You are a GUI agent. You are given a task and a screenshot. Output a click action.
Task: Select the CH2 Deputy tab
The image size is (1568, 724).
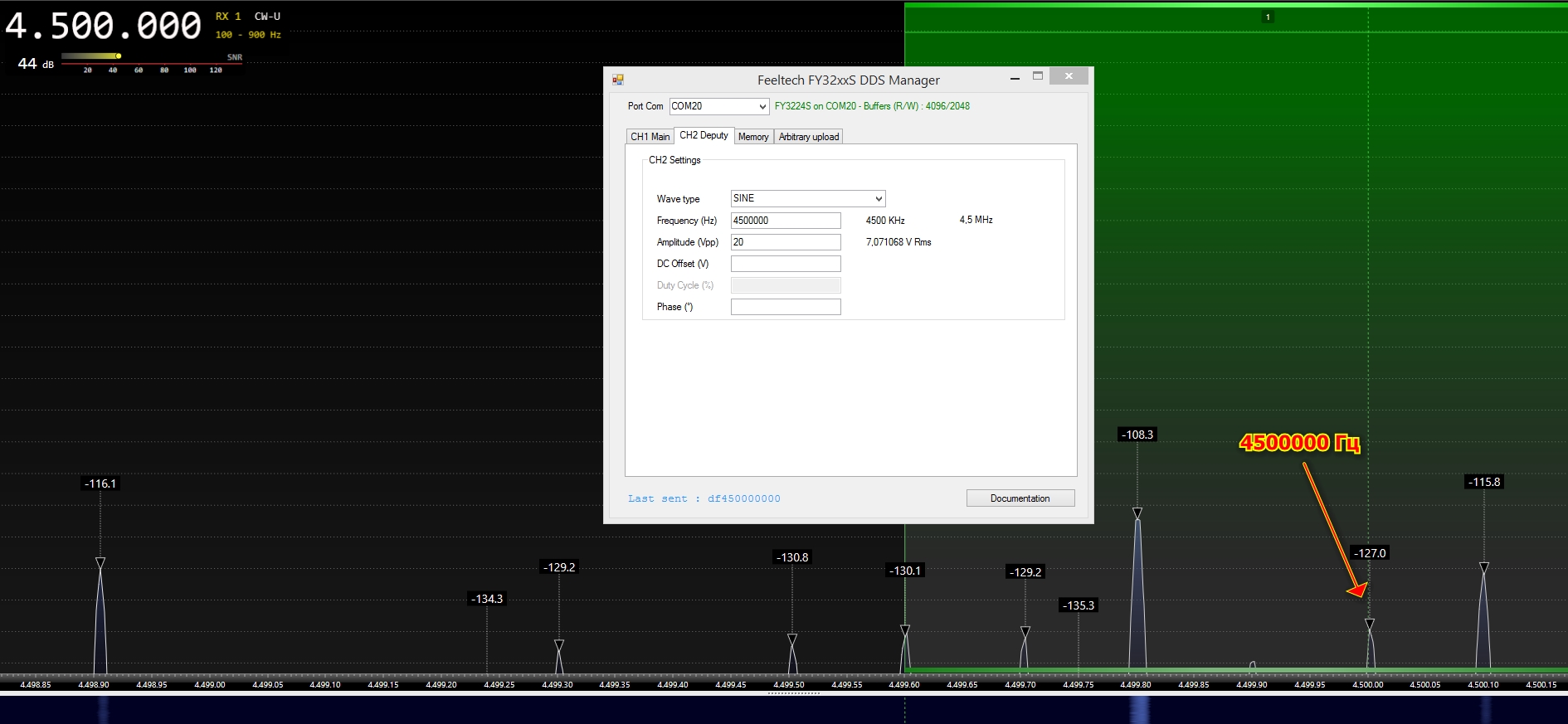pyautogui.click(x=704, y=135)
